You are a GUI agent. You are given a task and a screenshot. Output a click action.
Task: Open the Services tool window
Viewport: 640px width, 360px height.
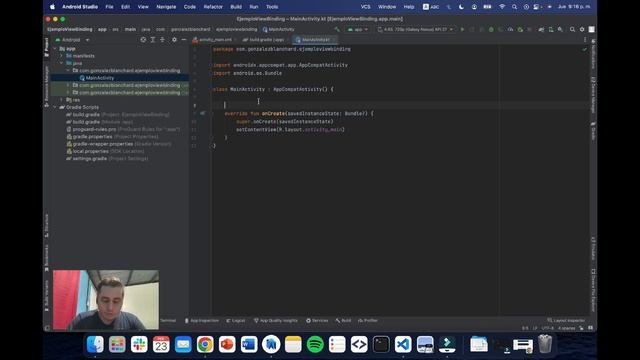click(x=317, y=320)
